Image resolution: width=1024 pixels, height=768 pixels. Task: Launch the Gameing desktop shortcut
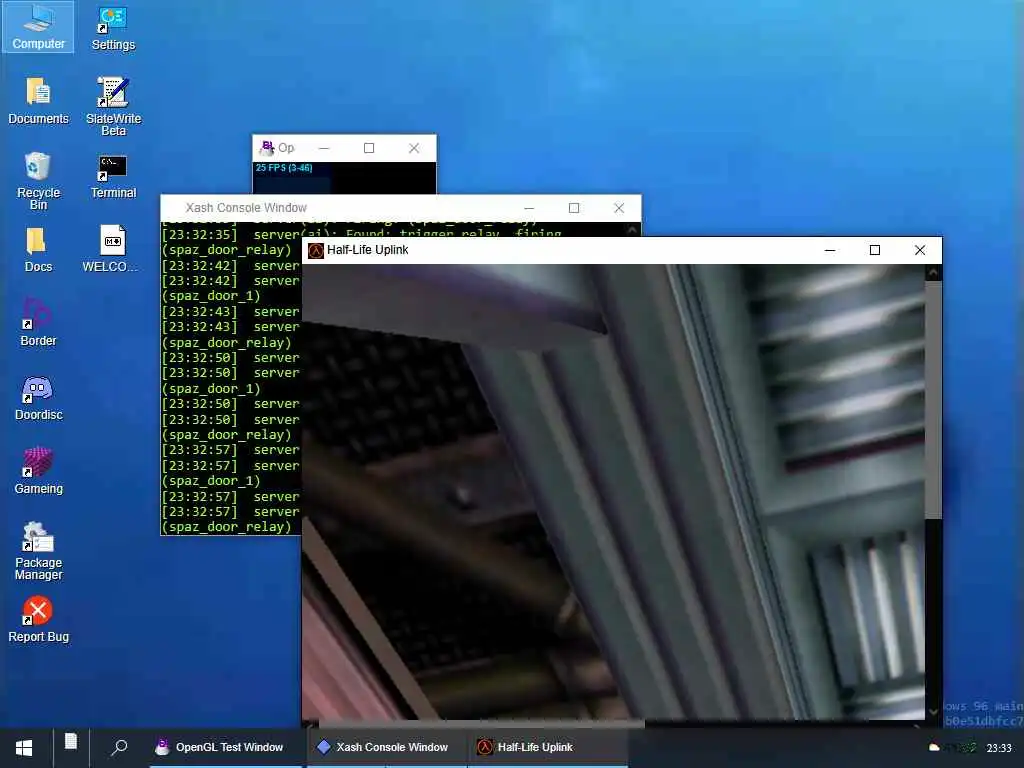38,471
